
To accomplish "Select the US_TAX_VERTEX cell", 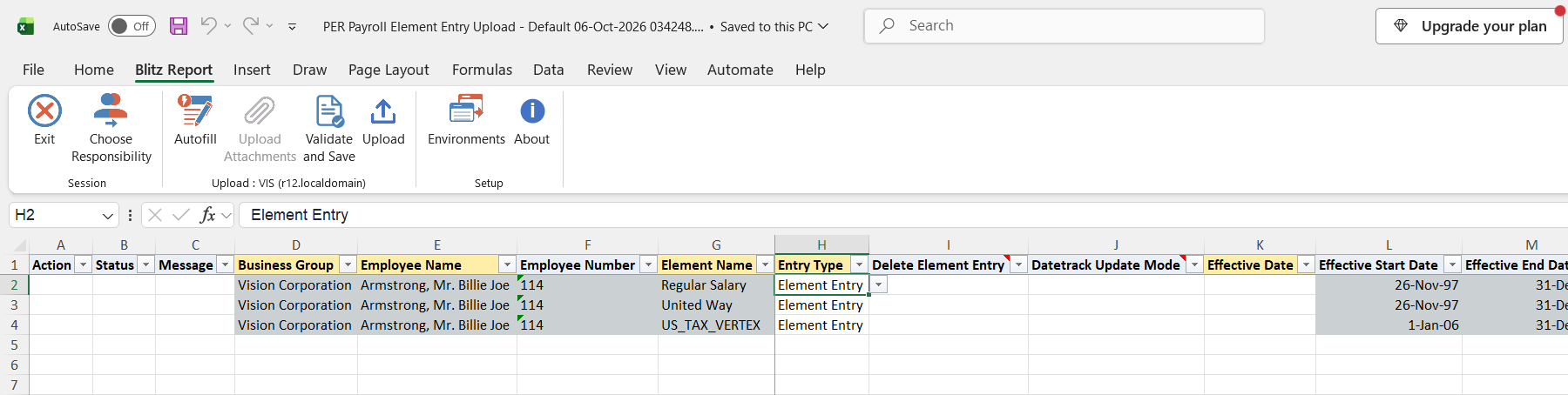I will 716,325.
